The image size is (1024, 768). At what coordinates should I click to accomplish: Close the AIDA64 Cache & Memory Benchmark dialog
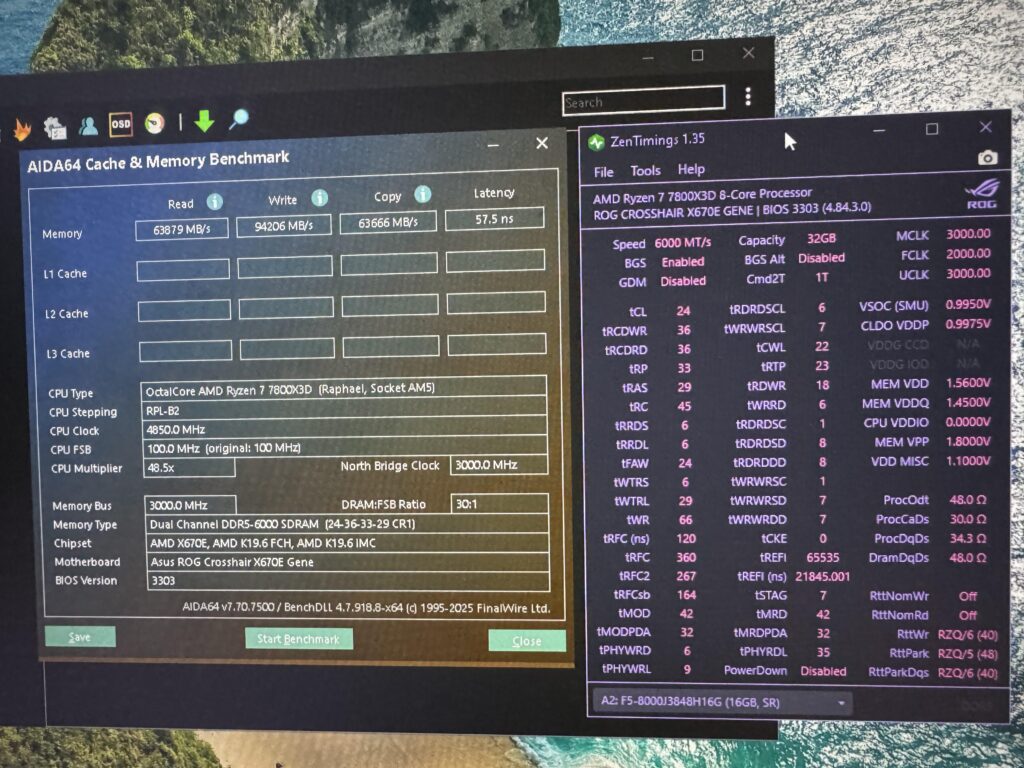click(541, 143)
